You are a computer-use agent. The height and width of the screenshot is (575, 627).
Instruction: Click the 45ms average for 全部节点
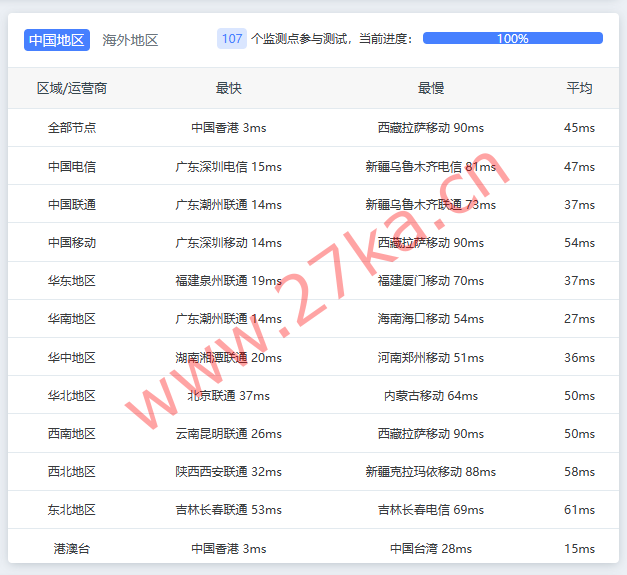579,128
